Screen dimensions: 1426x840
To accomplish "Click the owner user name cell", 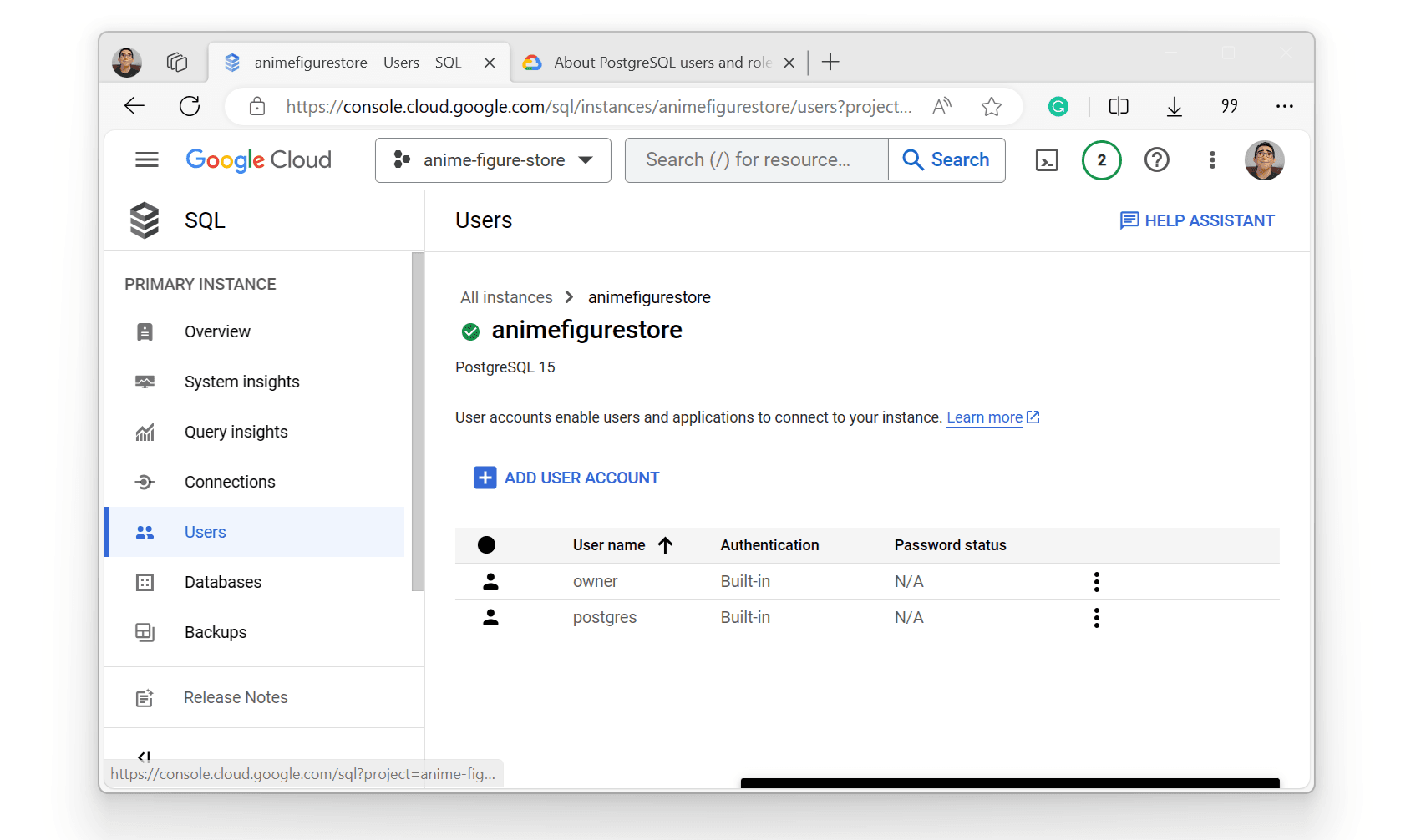I will tap(595, 581).
